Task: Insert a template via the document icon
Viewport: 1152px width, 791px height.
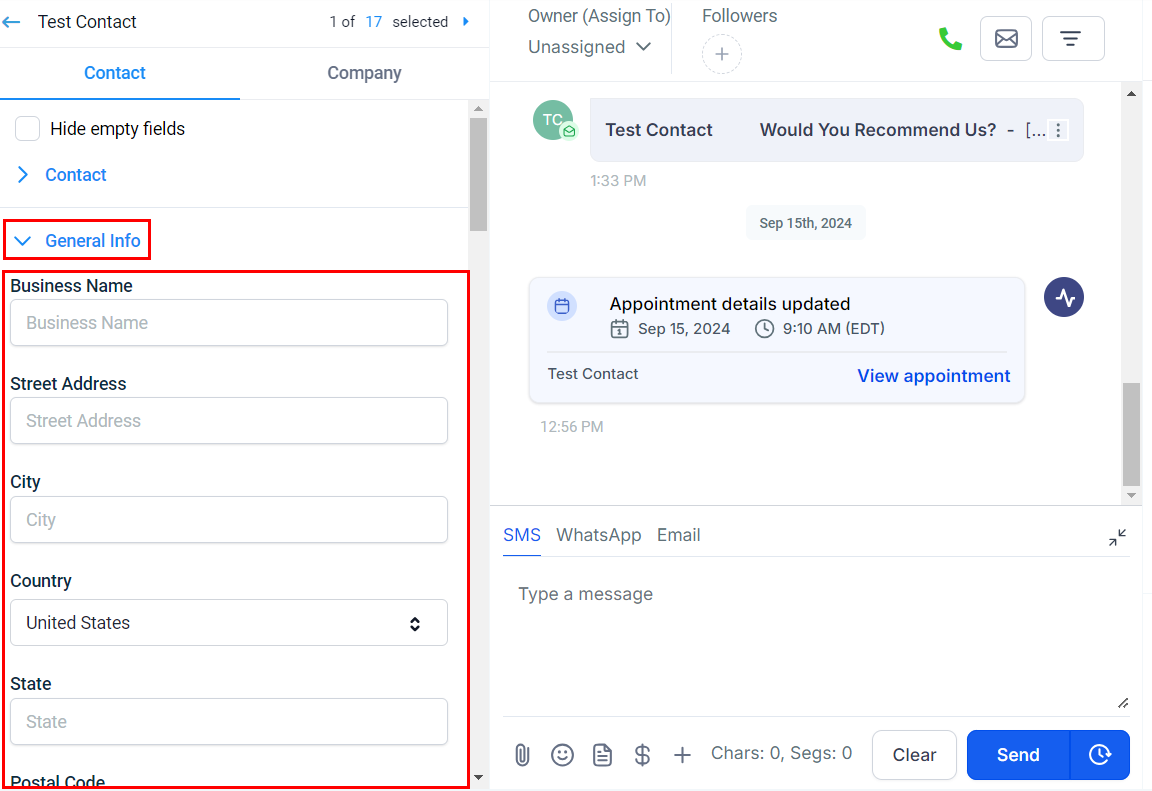Action: click(602, 755)
